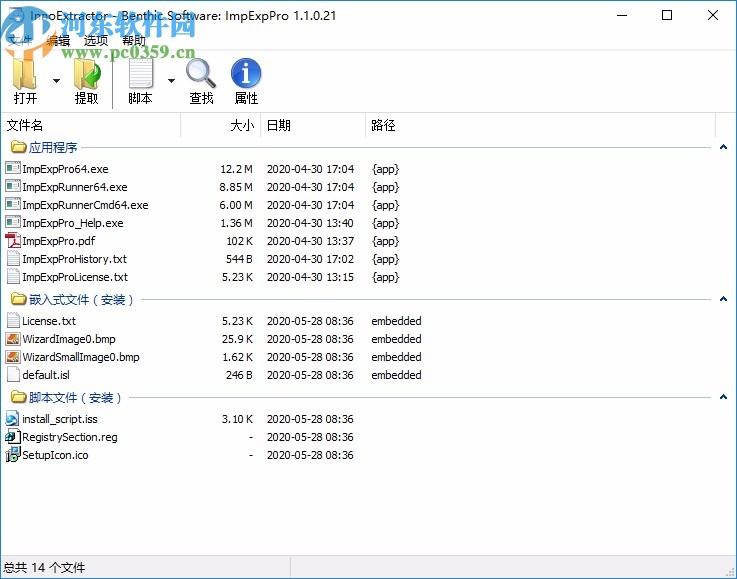Open an installer with the 打开 folder icon
The width and height of the screenshot is (737, 579).
(25, 74)
